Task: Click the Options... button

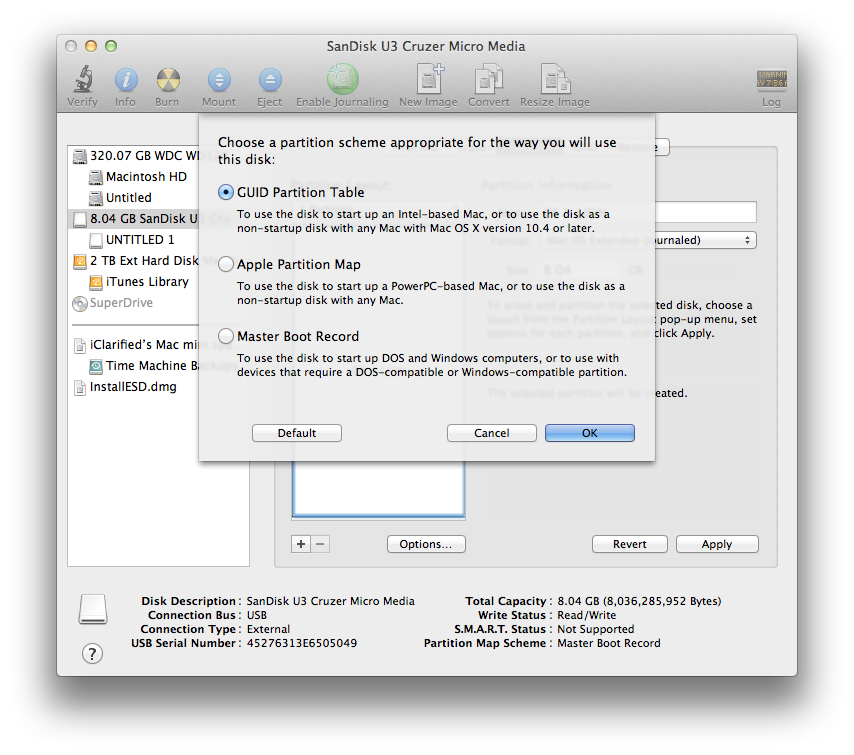Action: coord(426,544)
